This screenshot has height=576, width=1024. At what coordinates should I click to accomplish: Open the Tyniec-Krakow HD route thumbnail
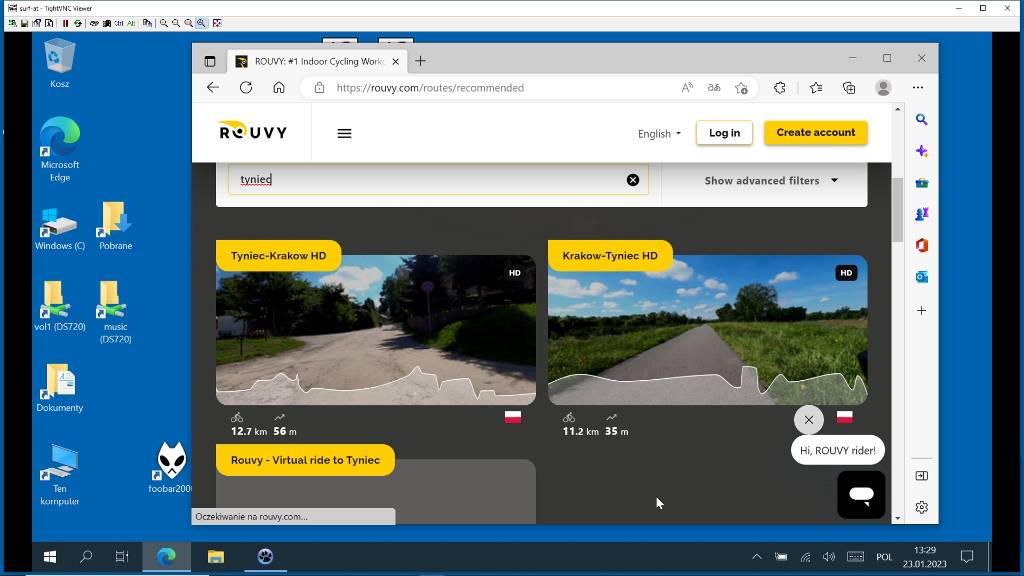click(376, 330)
